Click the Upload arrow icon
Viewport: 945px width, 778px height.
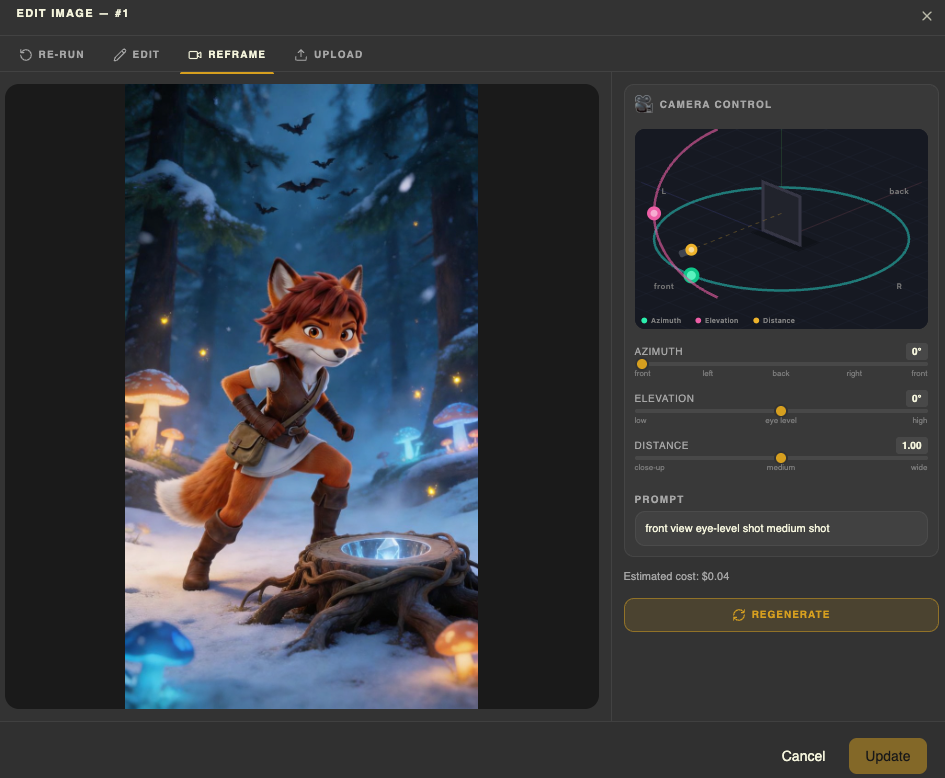click(301, 55)
